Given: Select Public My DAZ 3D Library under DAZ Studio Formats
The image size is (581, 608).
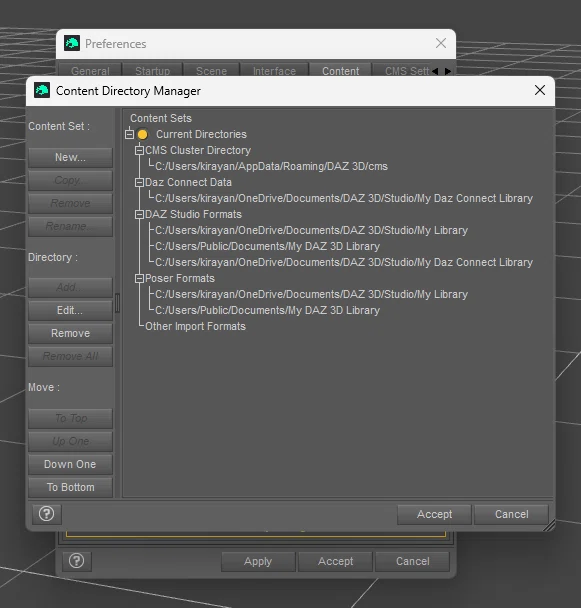Looking at the screenshot, I should click(267, 246).
